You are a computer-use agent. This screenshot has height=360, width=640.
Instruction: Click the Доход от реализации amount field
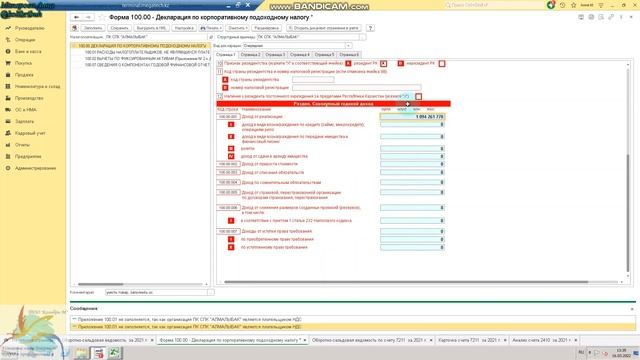tap(412, 117)
